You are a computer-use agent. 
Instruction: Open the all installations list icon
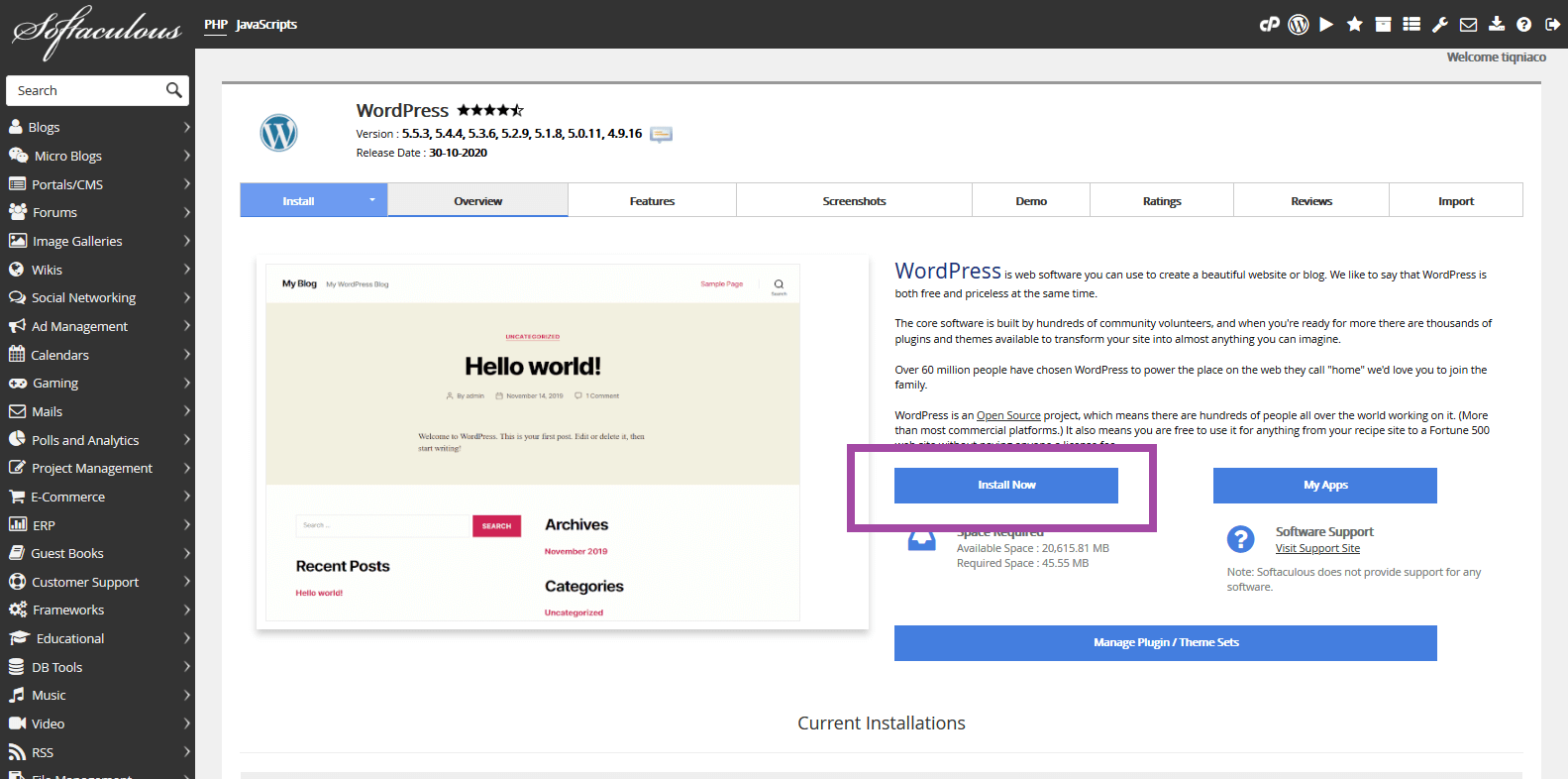[x=1411, y=25]
